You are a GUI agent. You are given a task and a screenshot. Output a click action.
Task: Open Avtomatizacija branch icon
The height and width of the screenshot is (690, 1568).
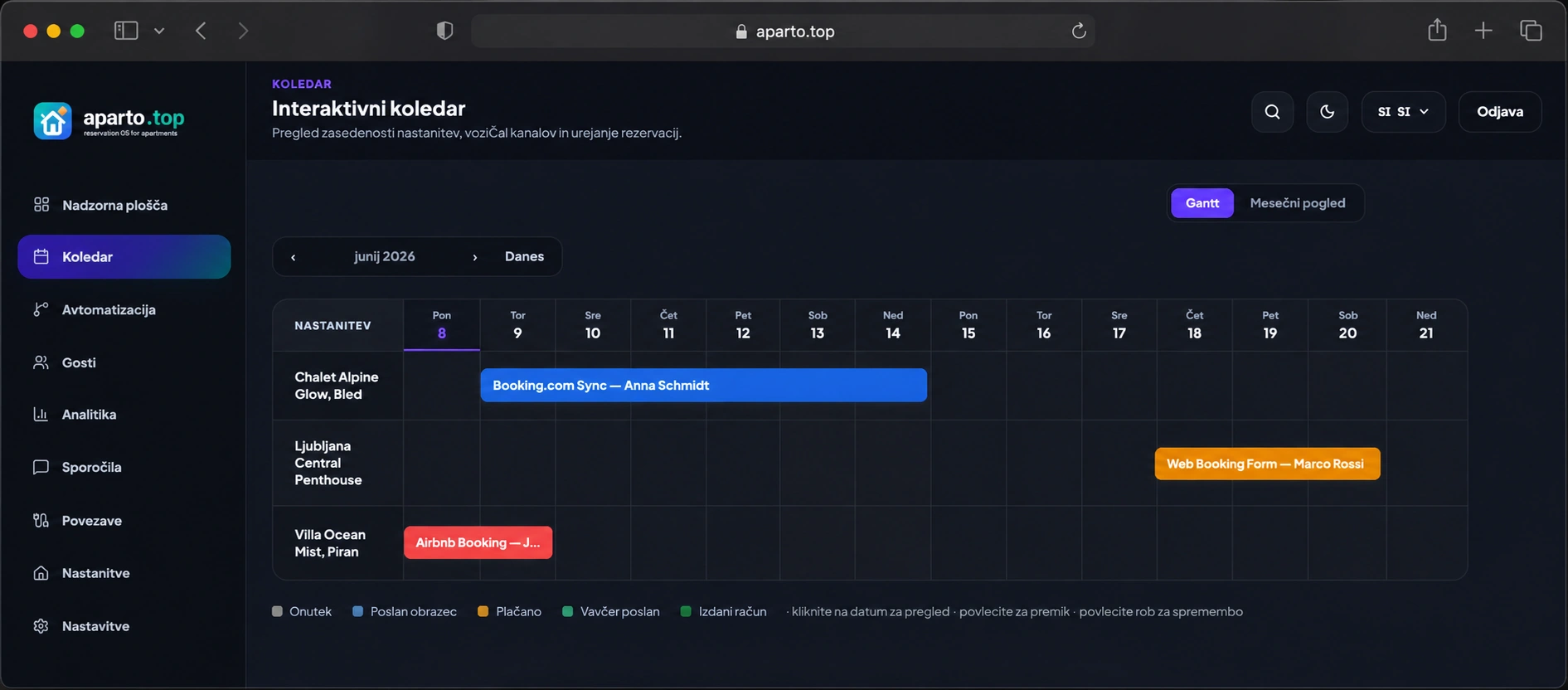[41, 309]
